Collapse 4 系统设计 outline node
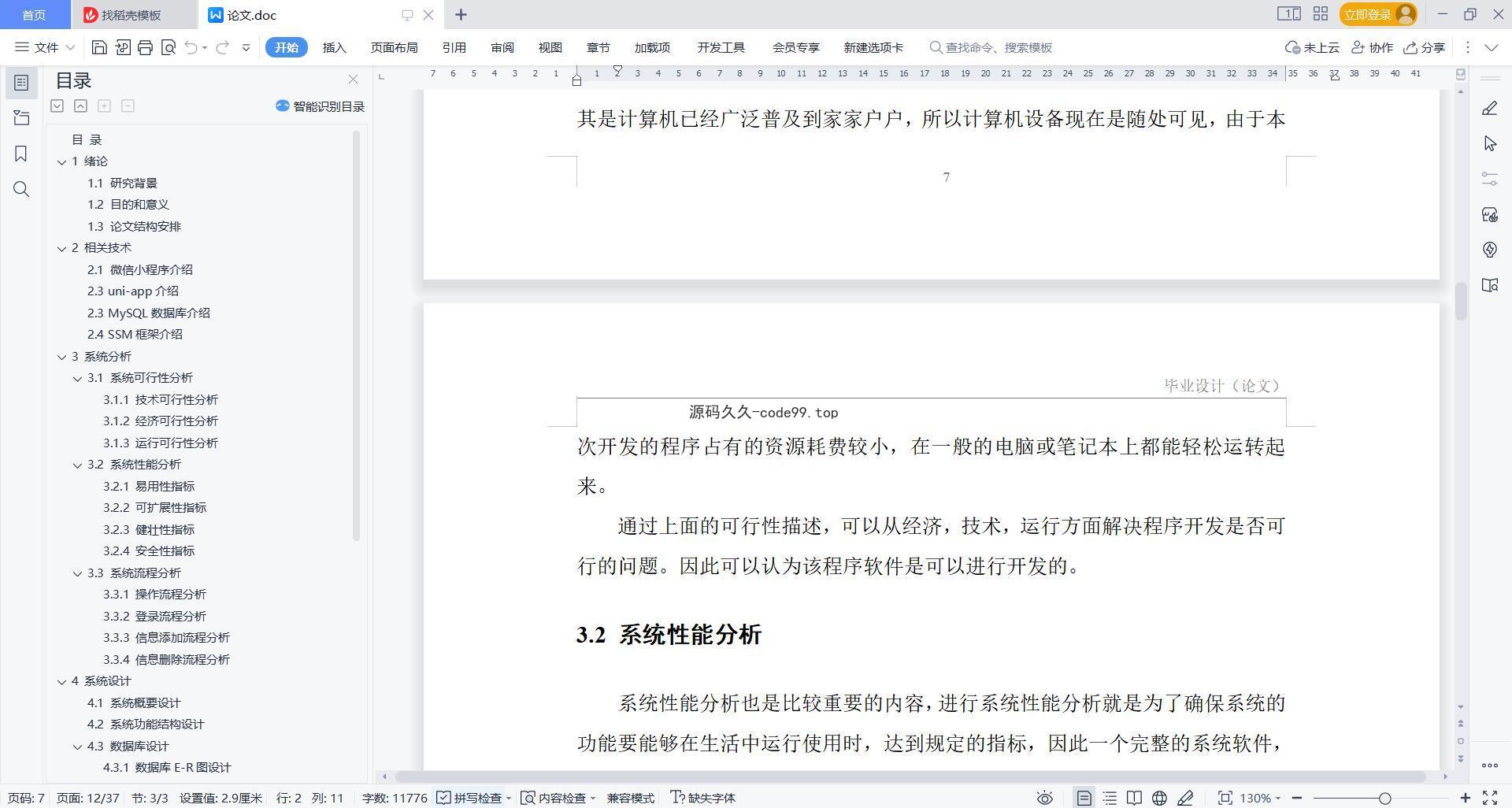Image resolution: width=1512 pixels, height=808 pixels. (x=61, y=681)
